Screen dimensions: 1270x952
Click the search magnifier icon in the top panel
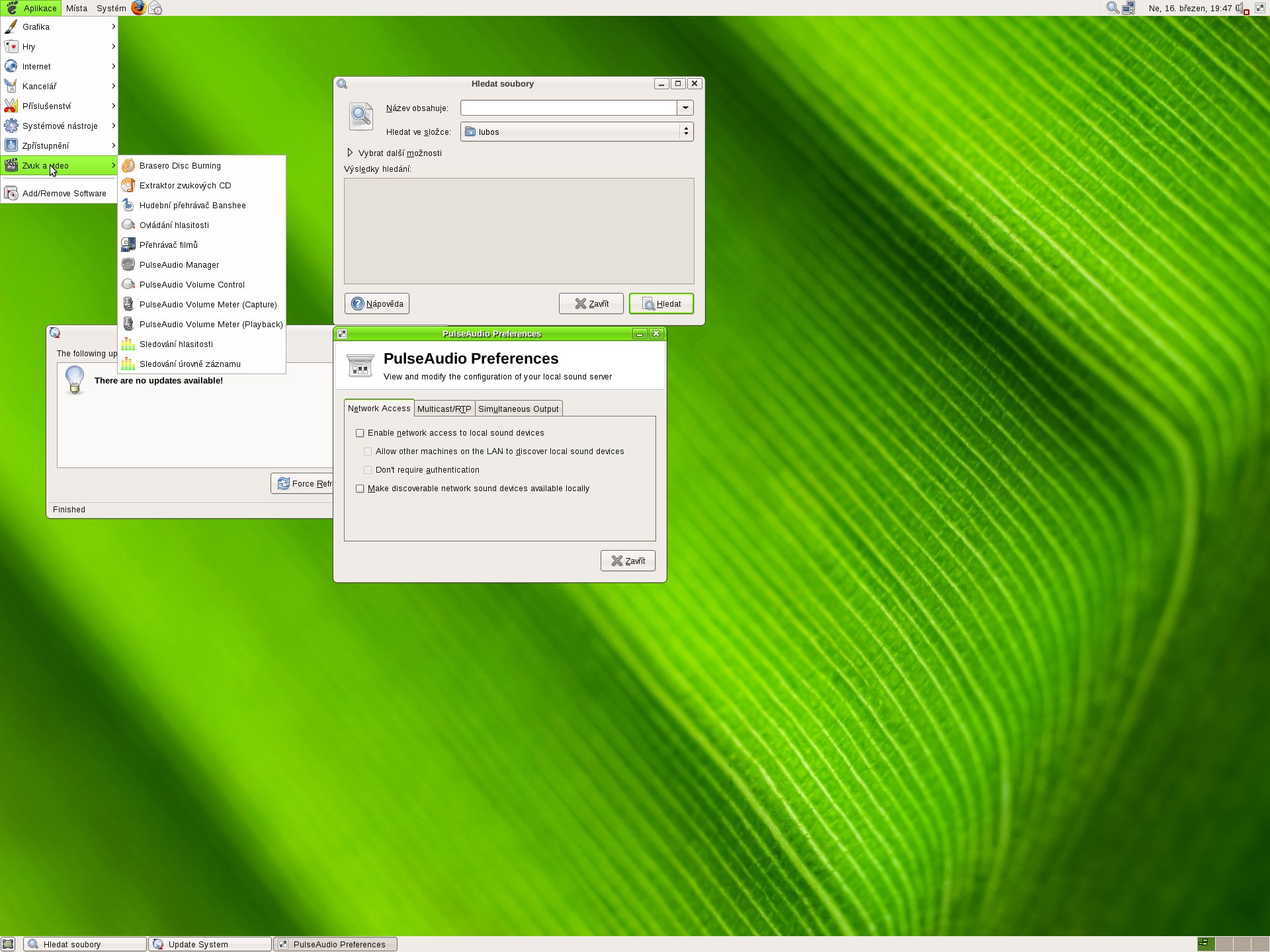tap(1113, 8)
